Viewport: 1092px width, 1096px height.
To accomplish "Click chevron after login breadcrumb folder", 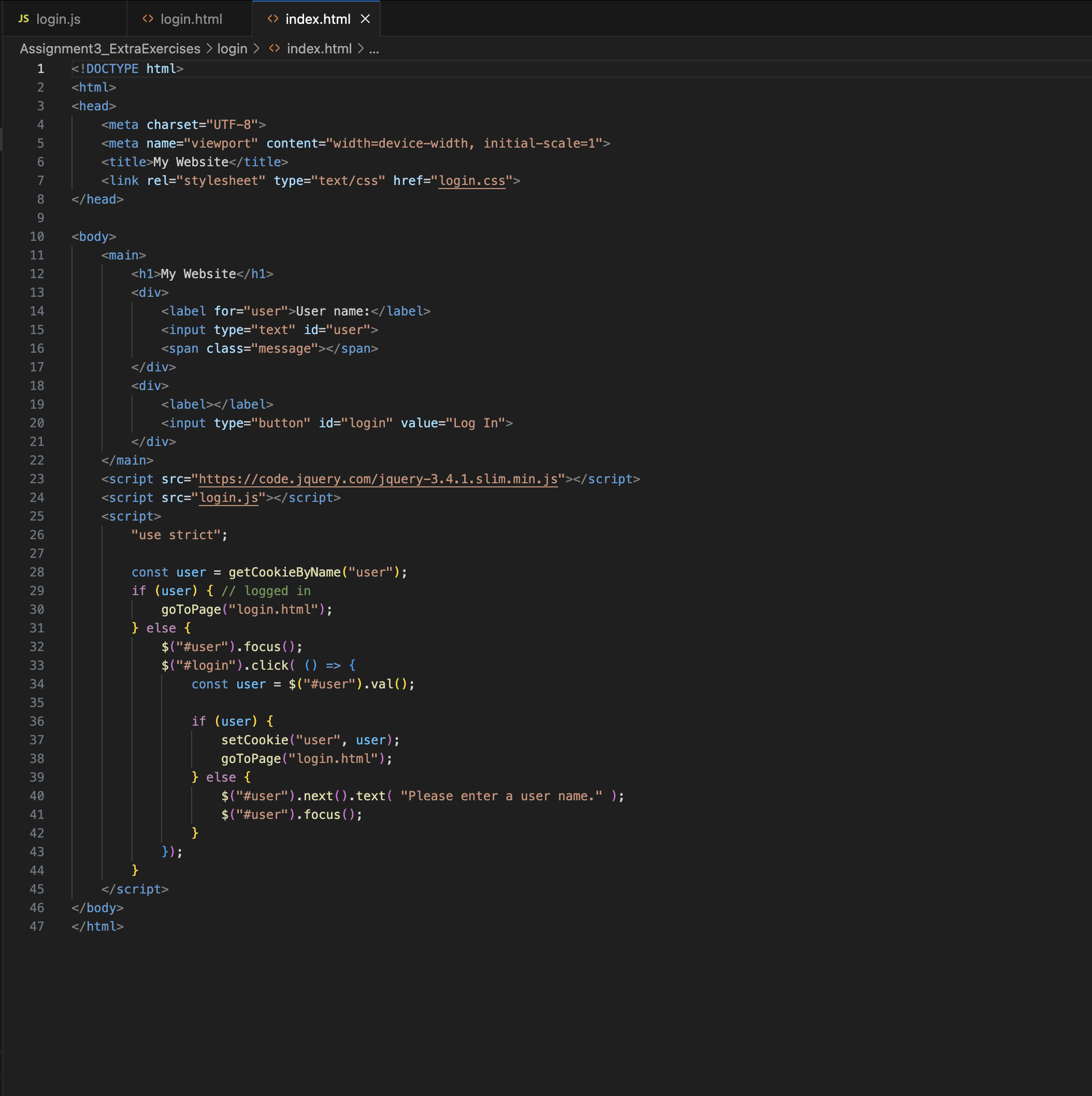I will click(256, 49).
